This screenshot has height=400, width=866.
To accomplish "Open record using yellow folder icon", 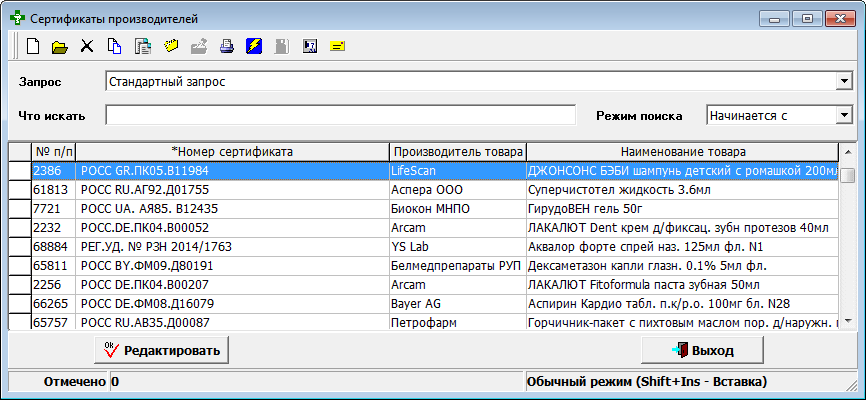I will click(x=60, y=46).
